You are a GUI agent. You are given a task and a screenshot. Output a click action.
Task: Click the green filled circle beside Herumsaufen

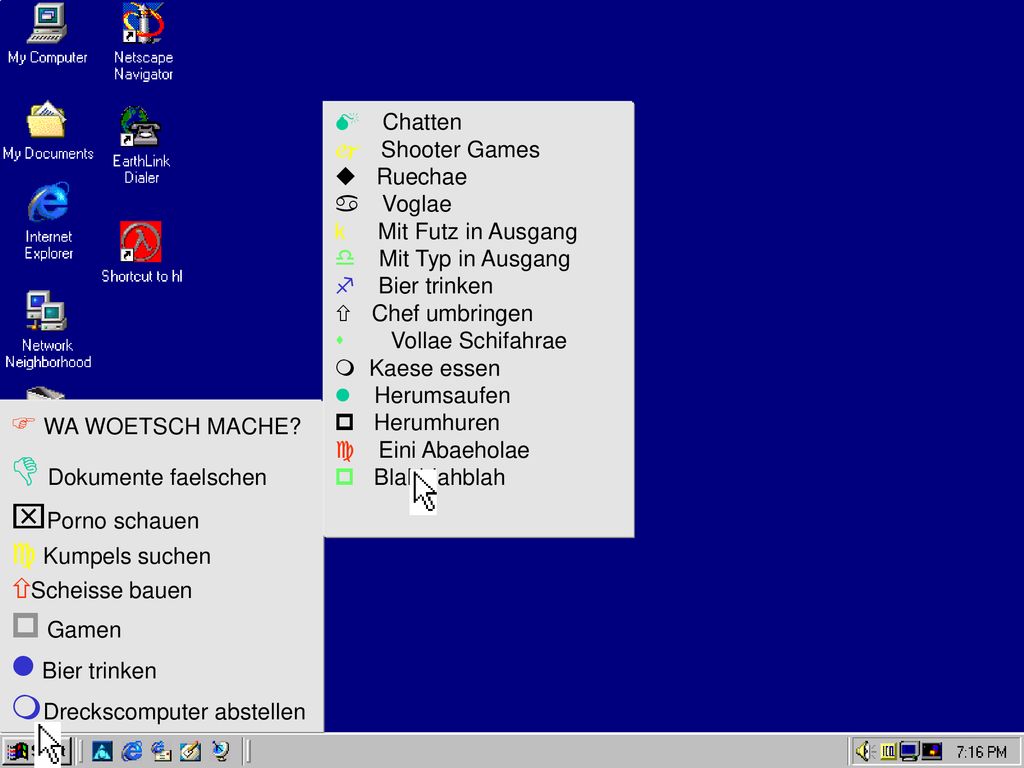[342, 395]
